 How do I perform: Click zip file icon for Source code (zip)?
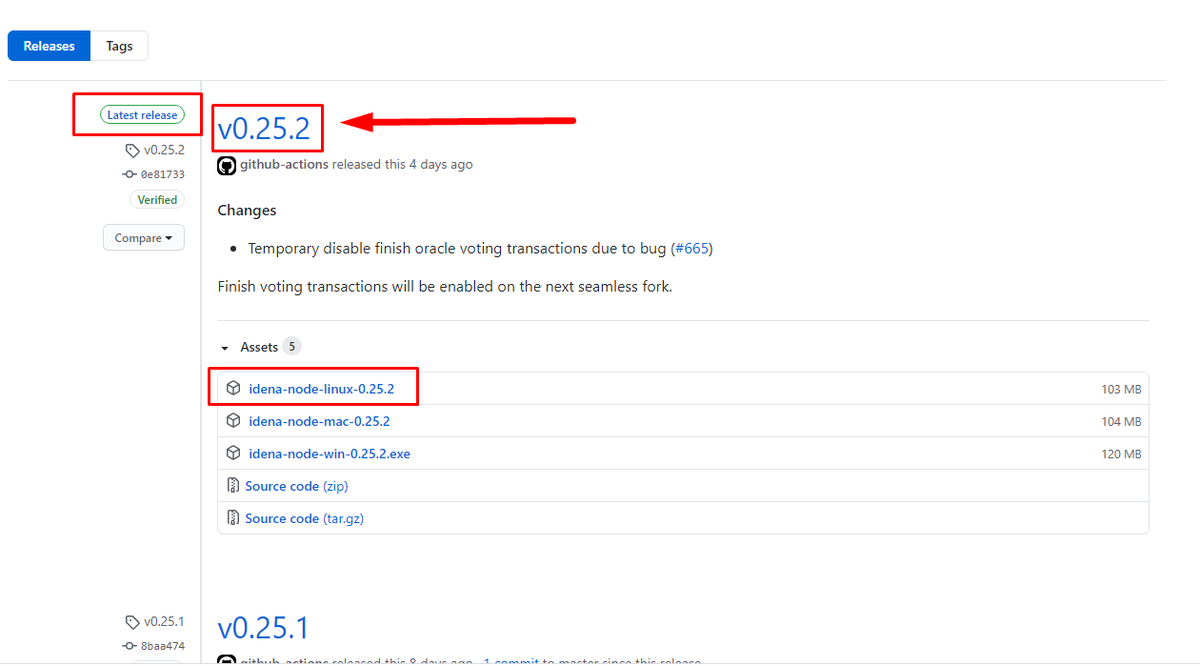click(233, 486)
